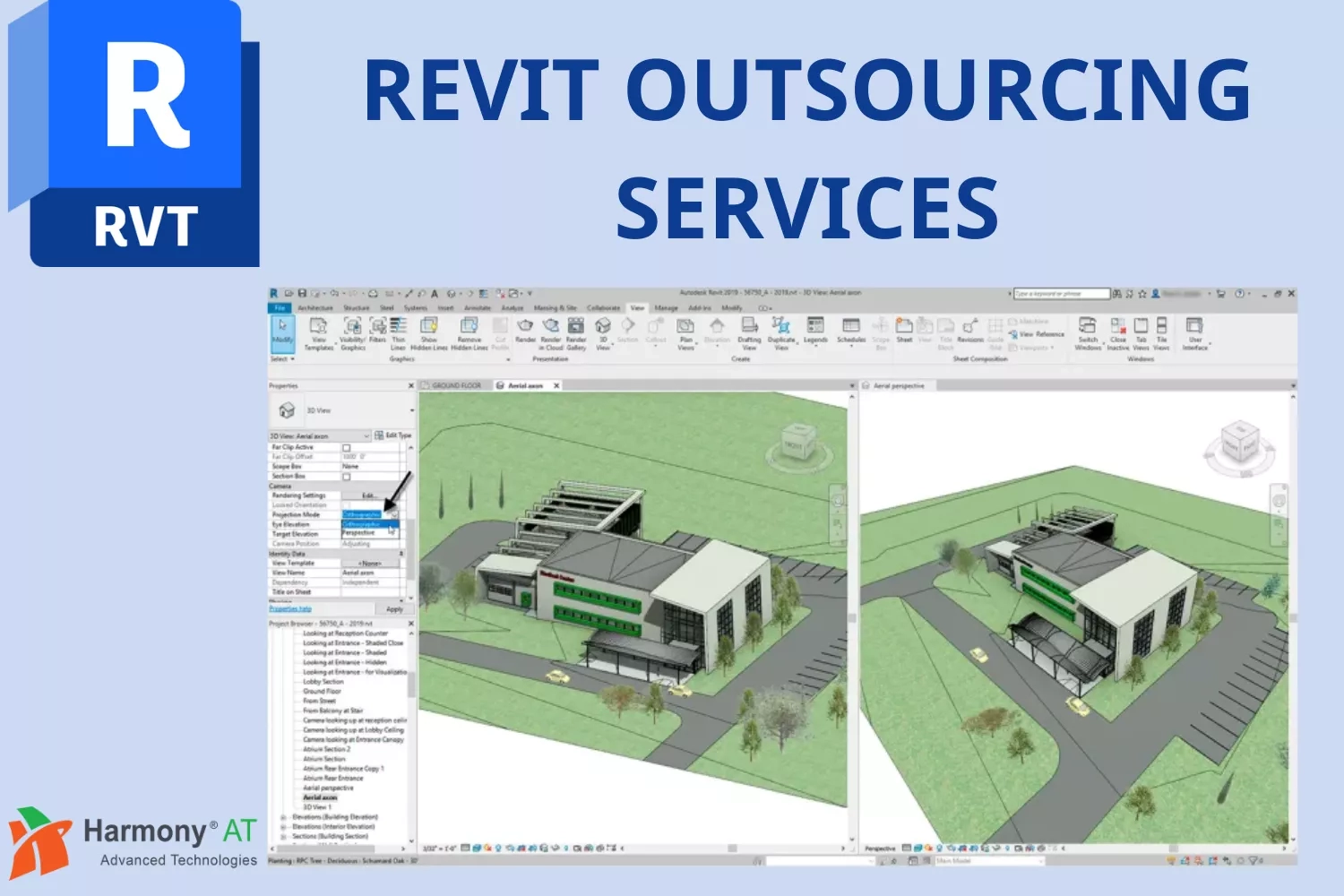1344x896 pixels.
Task: Click the 3D View ribbon icon
Action: click(603, 333)
